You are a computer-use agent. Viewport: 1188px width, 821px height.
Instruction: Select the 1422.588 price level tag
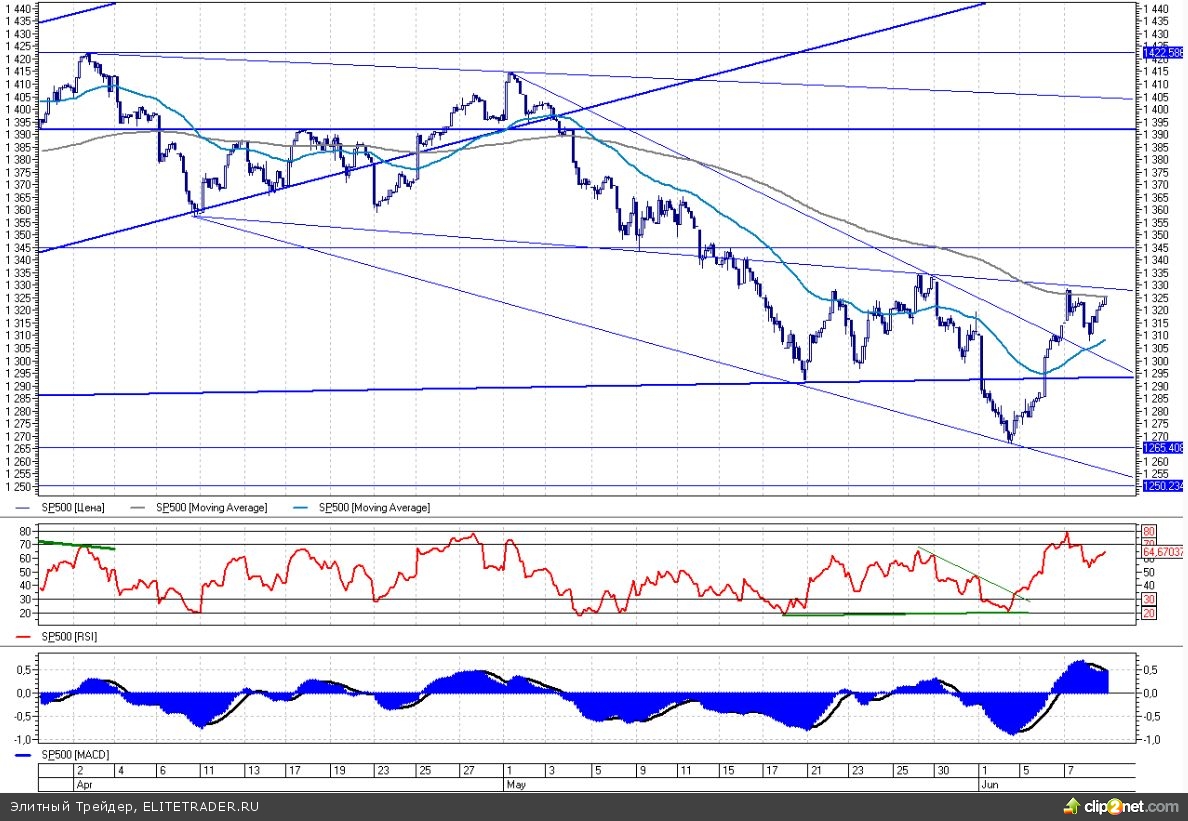[x=1163, y=51]
